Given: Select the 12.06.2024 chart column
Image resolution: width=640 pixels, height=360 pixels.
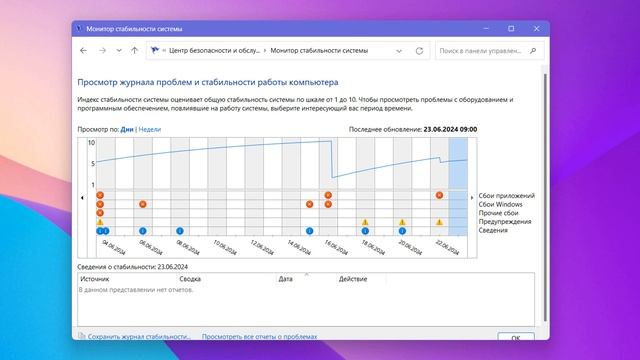Looking at the screenshot, I should click(x=254, y=187).
